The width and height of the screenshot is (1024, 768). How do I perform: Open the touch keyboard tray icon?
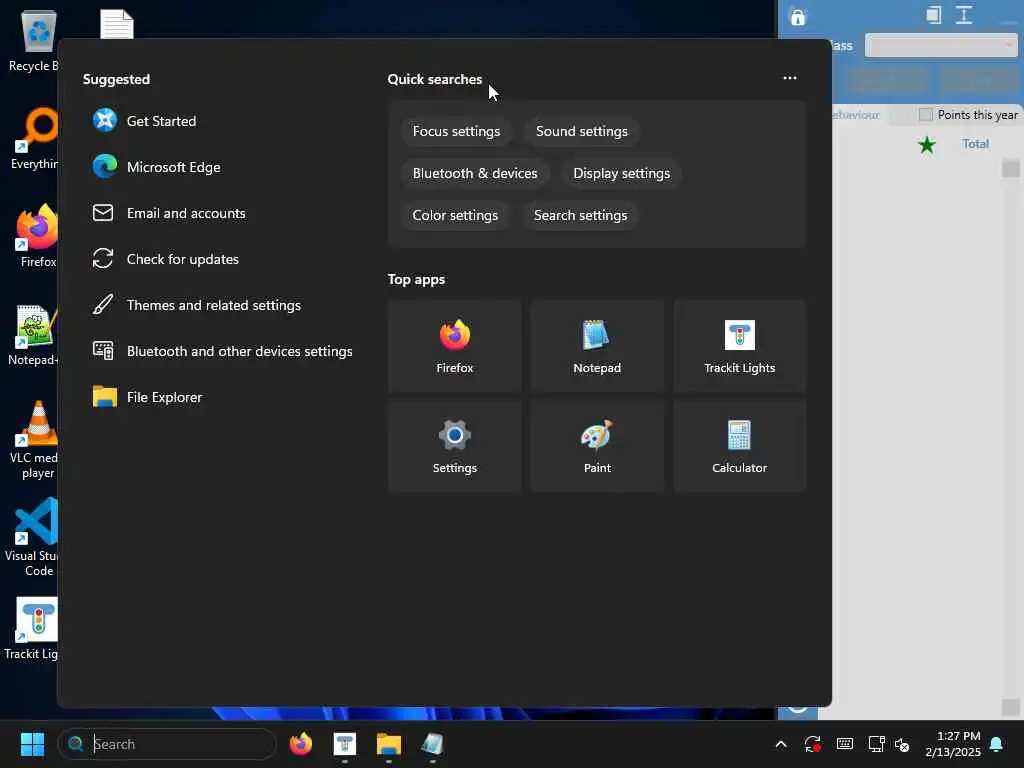pos(844,744)
